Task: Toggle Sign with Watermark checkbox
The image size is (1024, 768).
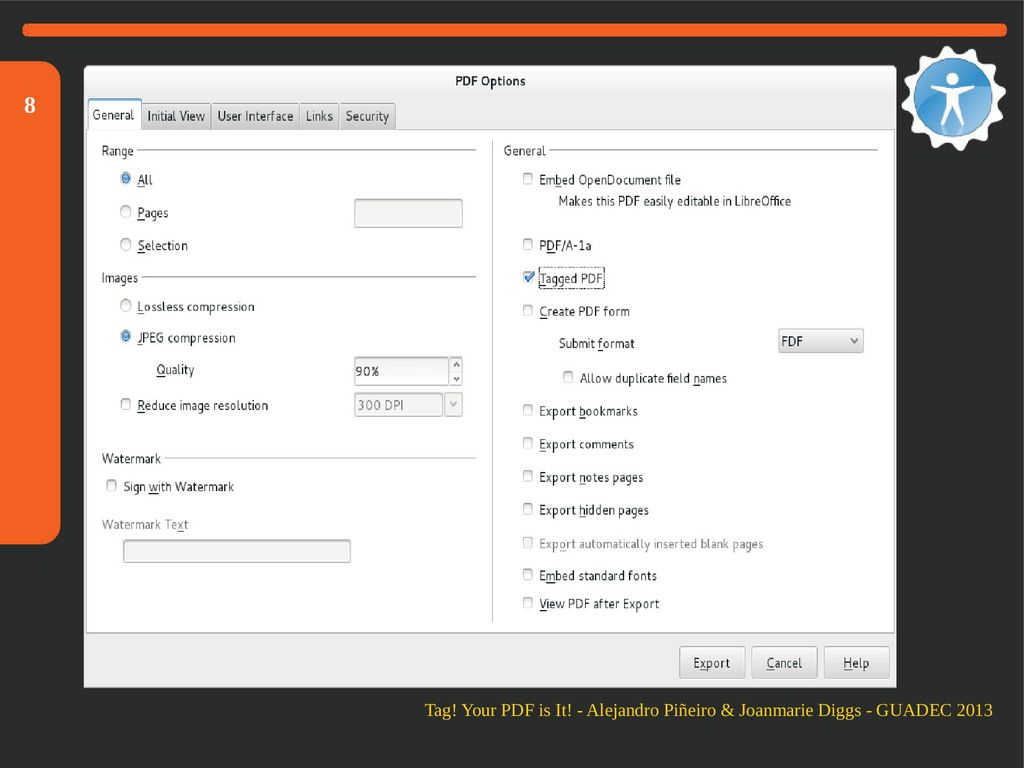Action: pyautogui.click(x=112, y=486)
